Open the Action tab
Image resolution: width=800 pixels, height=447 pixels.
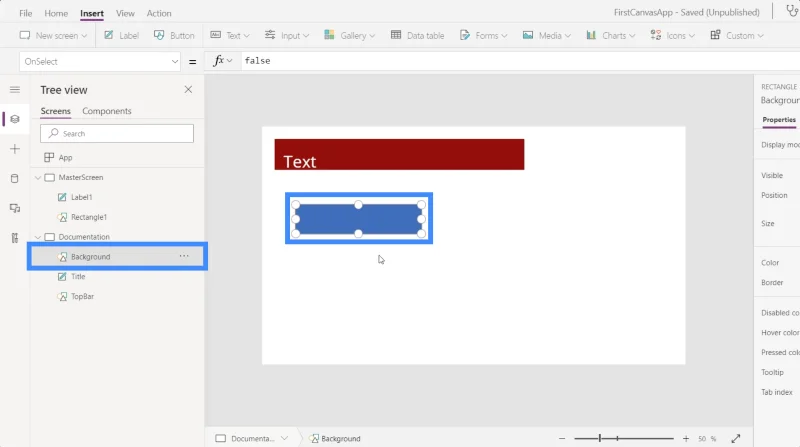point(159,13)
